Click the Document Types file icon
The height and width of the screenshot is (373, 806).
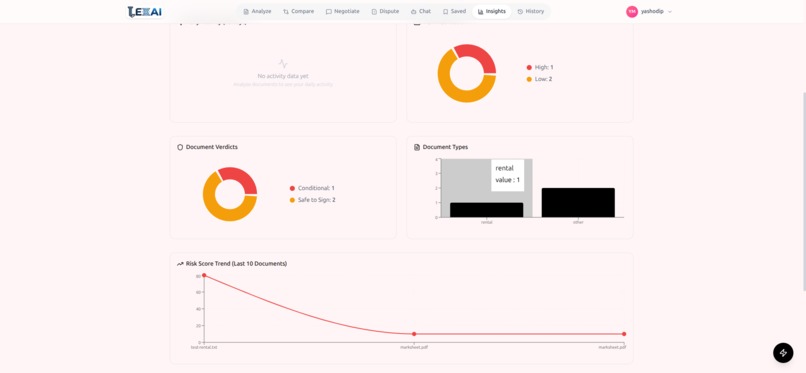tap(417, 147)
